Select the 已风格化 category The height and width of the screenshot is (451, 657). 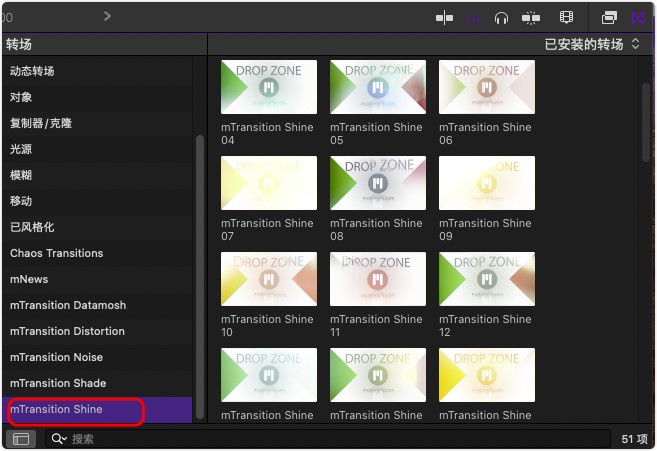click(x=97, y=227)
